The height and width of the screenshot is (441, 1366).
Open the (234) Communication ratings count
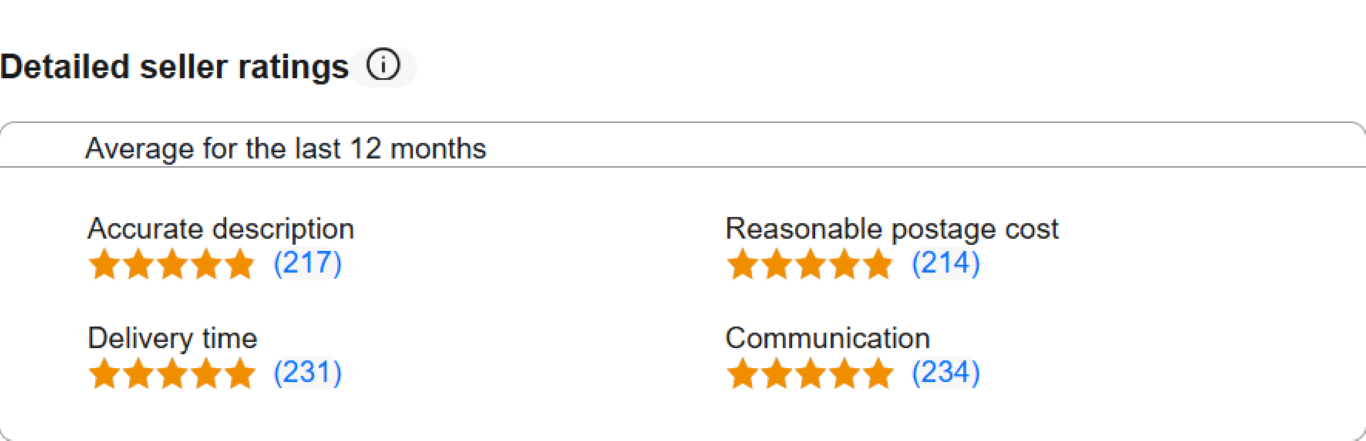pyautogui.click(x=946, y=373)
